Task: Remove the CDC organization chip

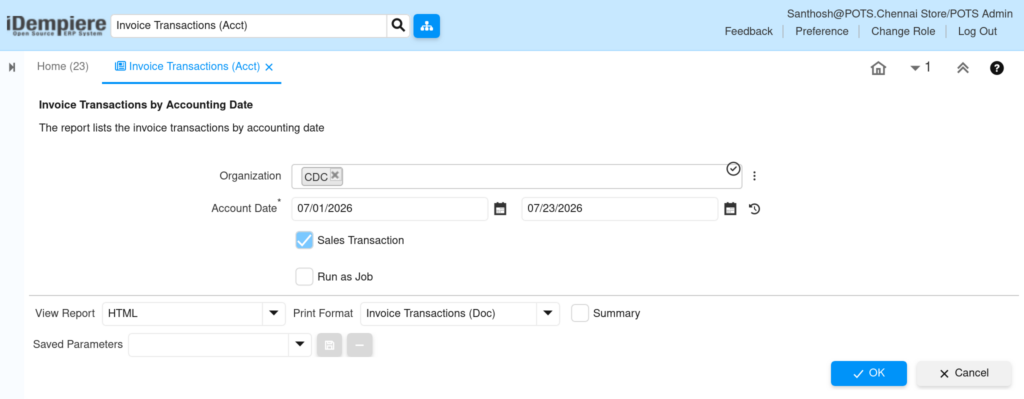Action: 335,175
